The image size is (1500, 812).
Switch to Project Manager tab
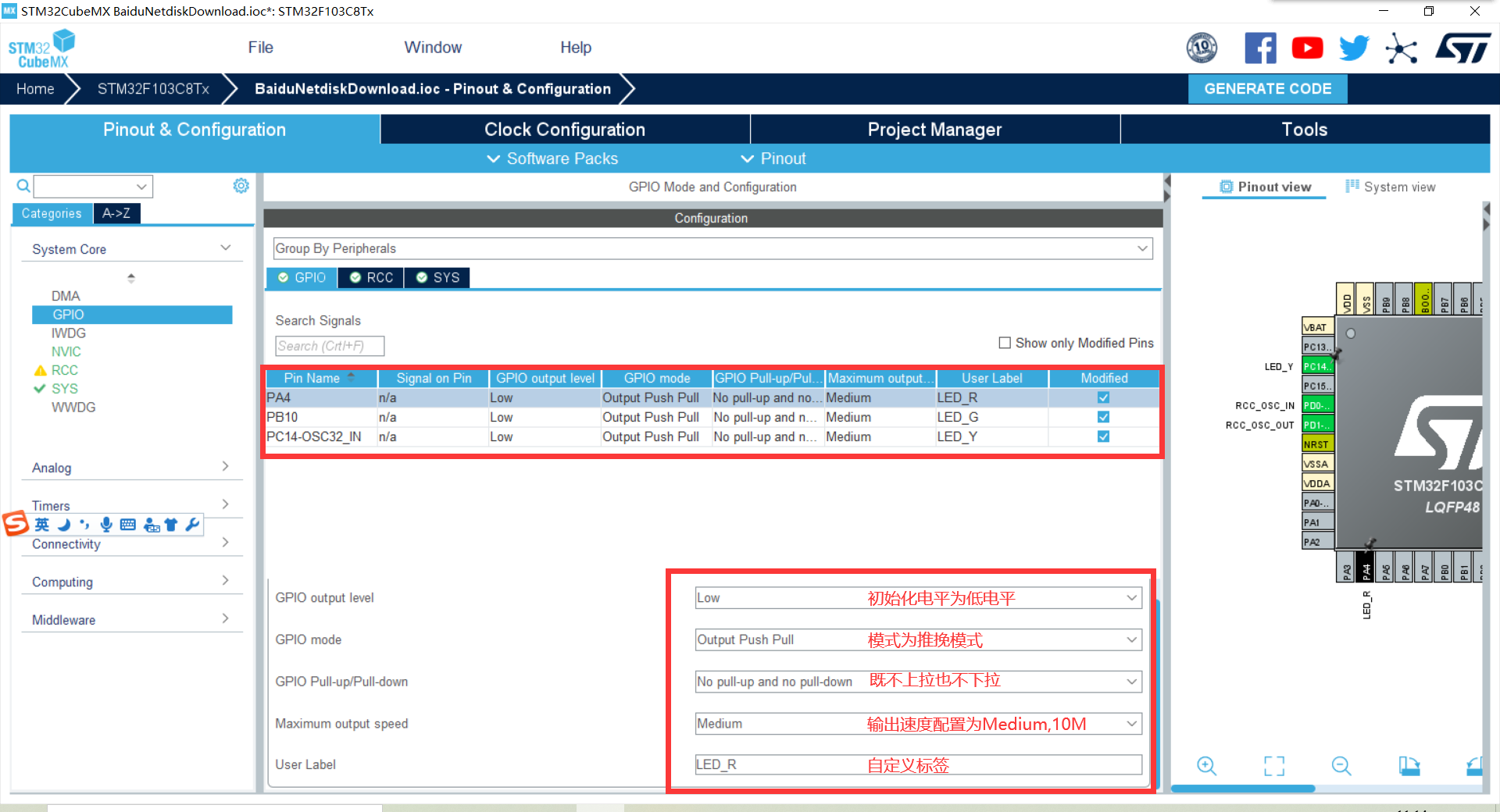tap(934, 130)
